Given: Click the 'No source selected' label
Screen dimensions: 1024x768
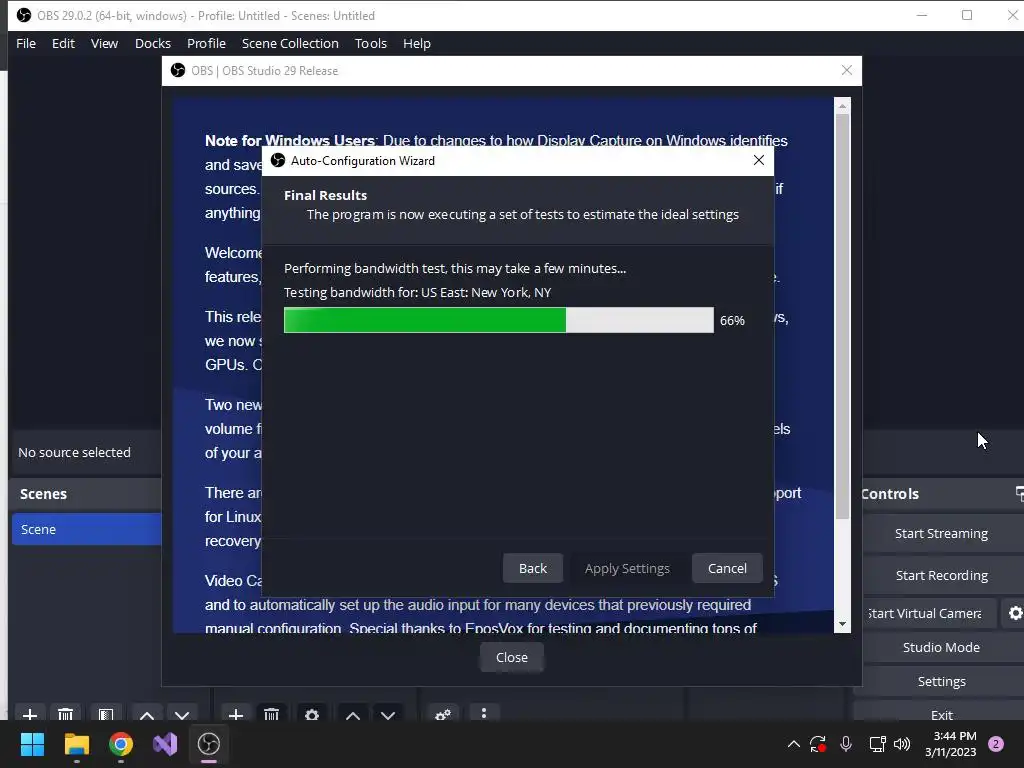Looking at the screenshot, I should click(74, 452).
